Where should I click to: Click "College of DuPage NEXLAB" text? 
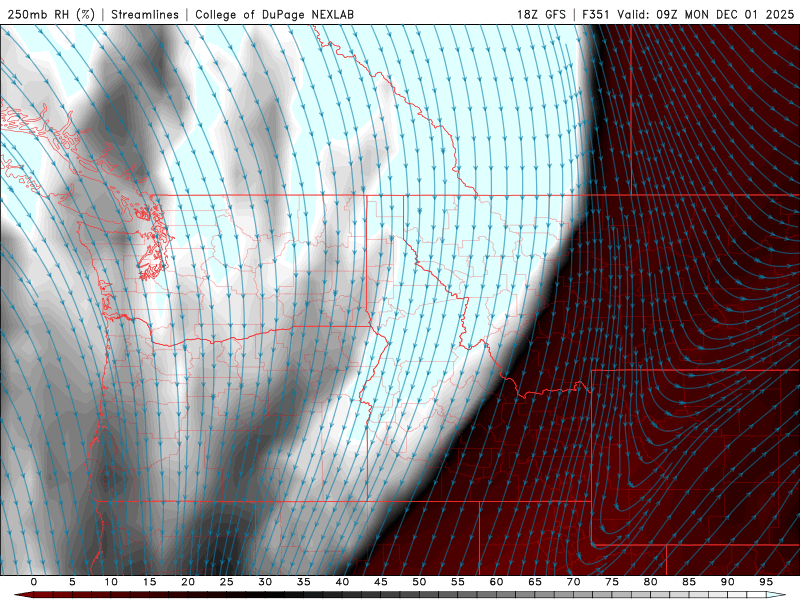(274, 15)
